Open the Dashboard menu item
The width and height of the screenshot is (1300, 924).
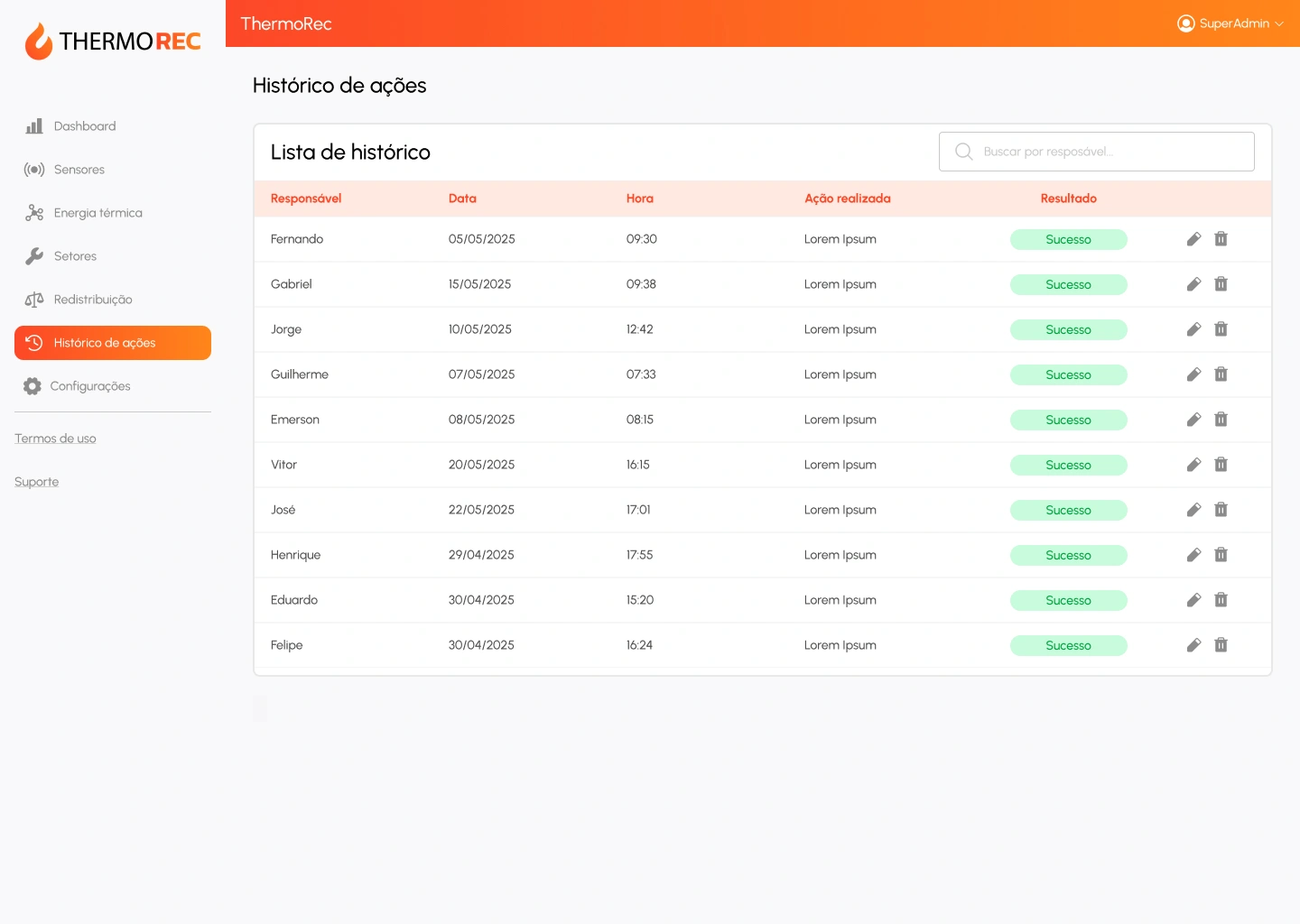84,126
